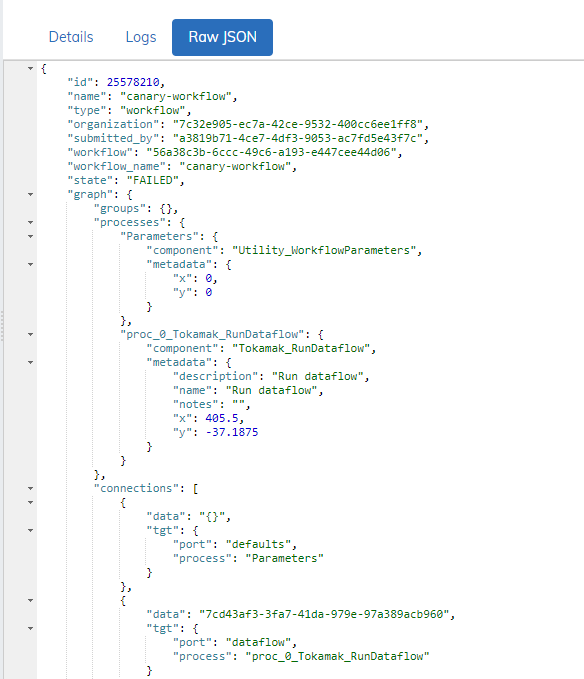
Task: Click the "processes" key
Action: 130,223
